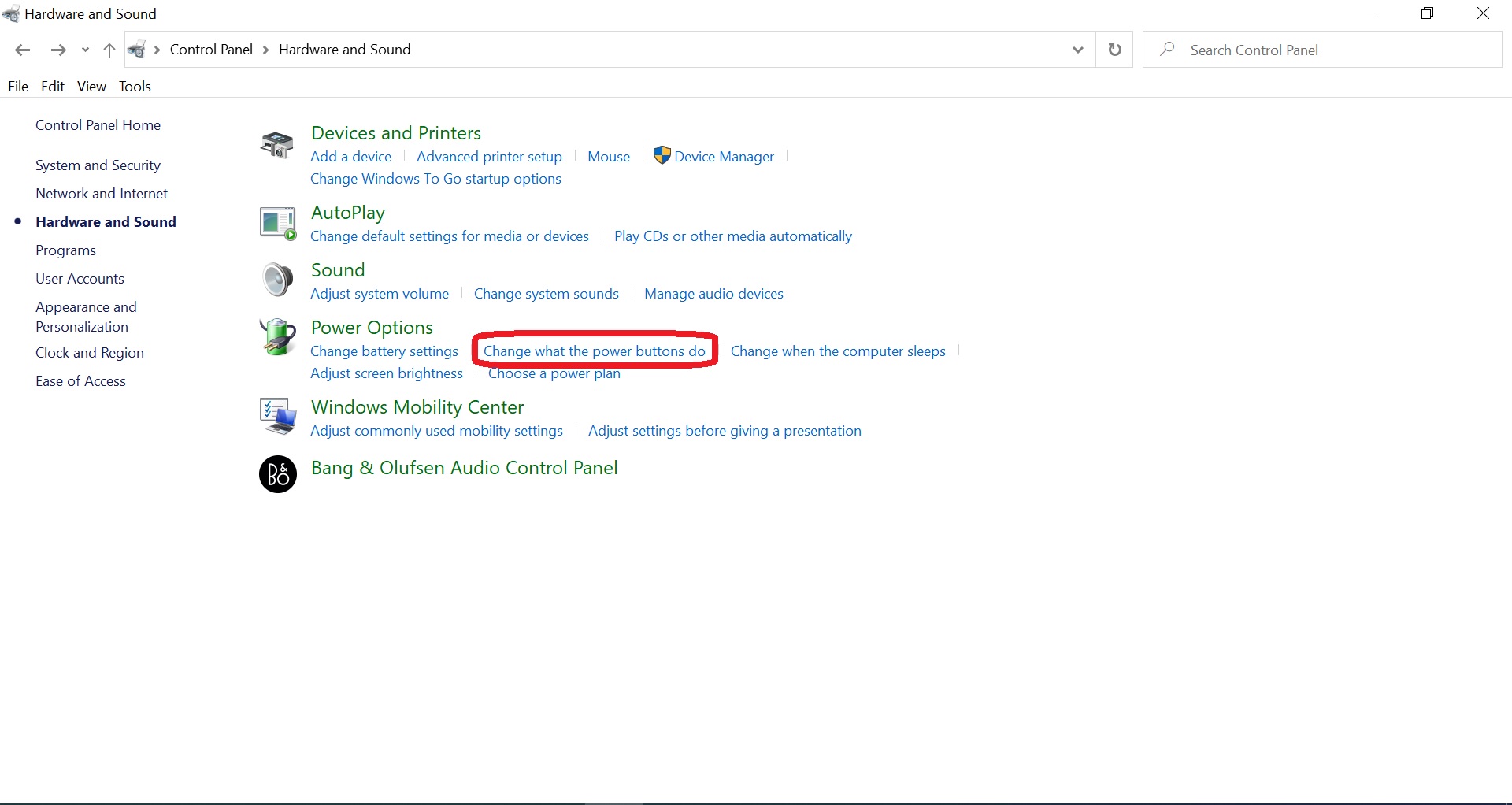Go back using the Back arrow
This screenshot has height=805, width=1512.
coord(23,50)
